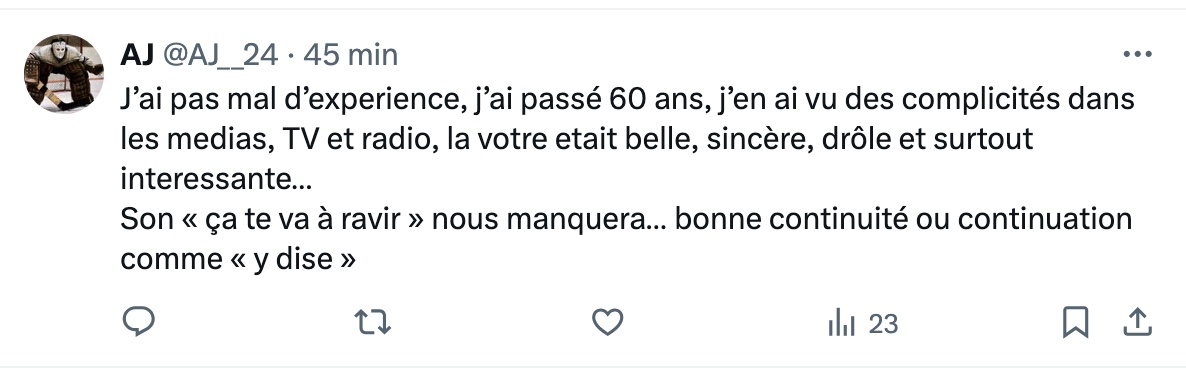This screenshot has height=370, width=1186.
Task: Click the « ça te va à ravir » phrase
Action: tap(302, 219)
